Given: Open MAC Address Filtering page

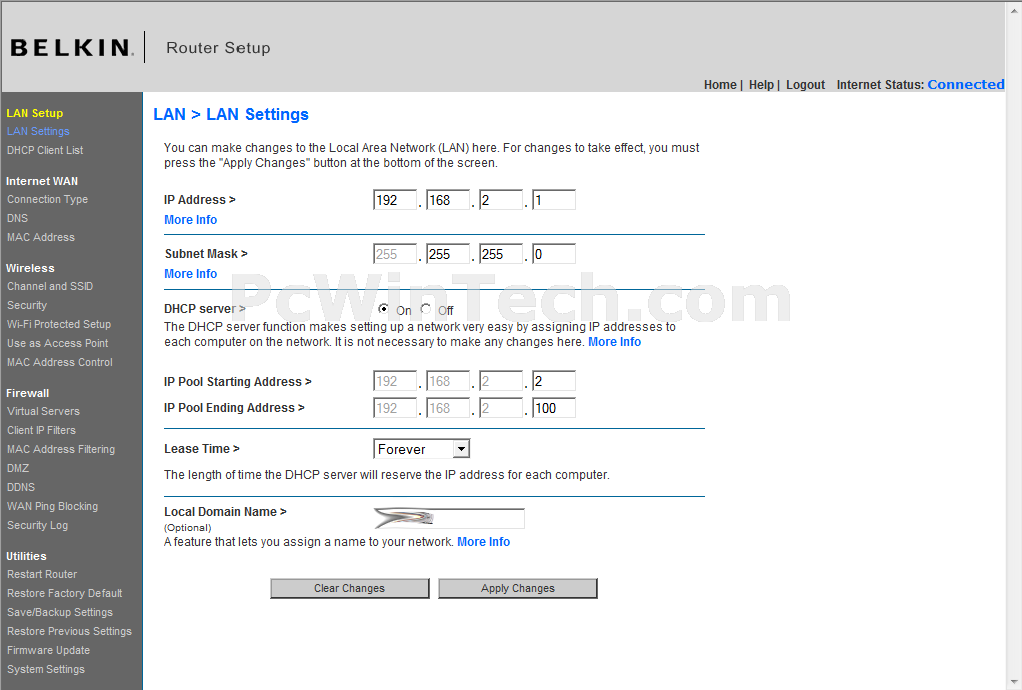Looking at the screenshot, I should (x=61, y=449).
